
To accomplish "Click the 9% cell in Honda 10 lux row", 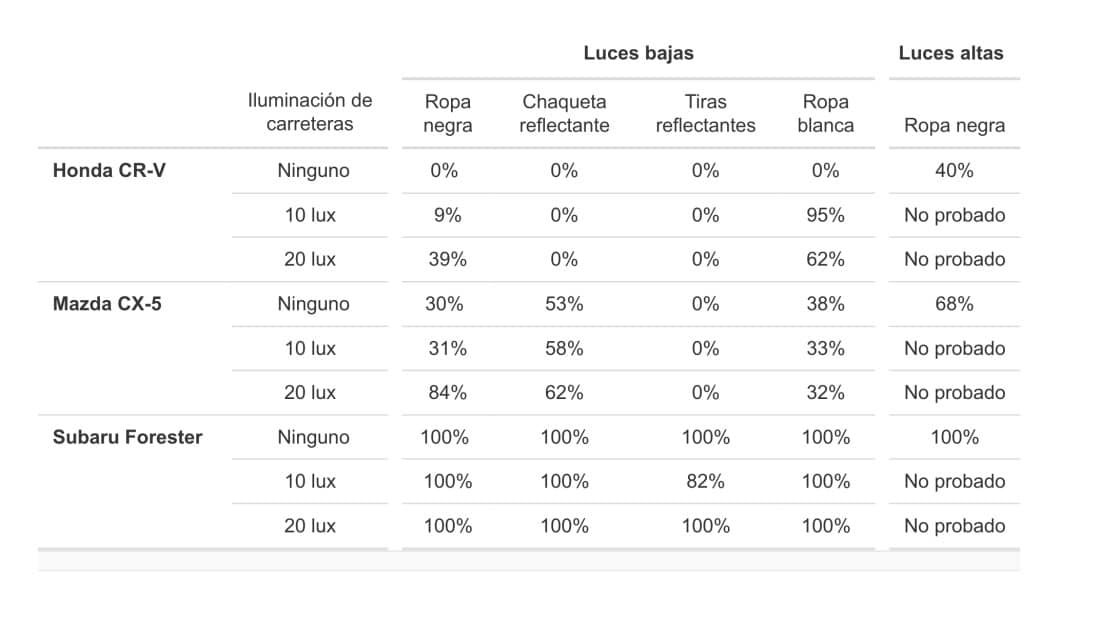I will (x=448, y=215).
